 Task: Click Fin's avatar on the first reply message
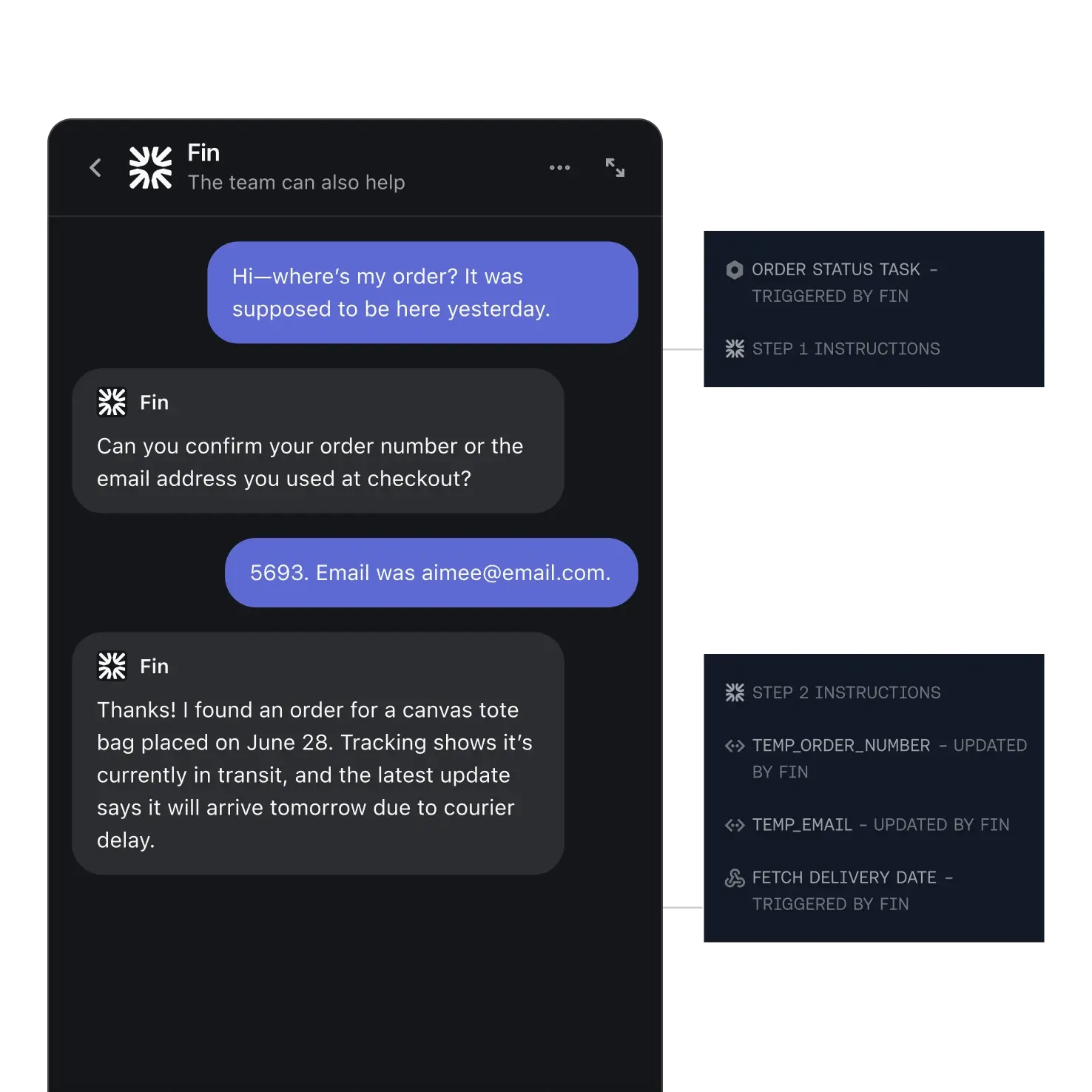point(112,402)
